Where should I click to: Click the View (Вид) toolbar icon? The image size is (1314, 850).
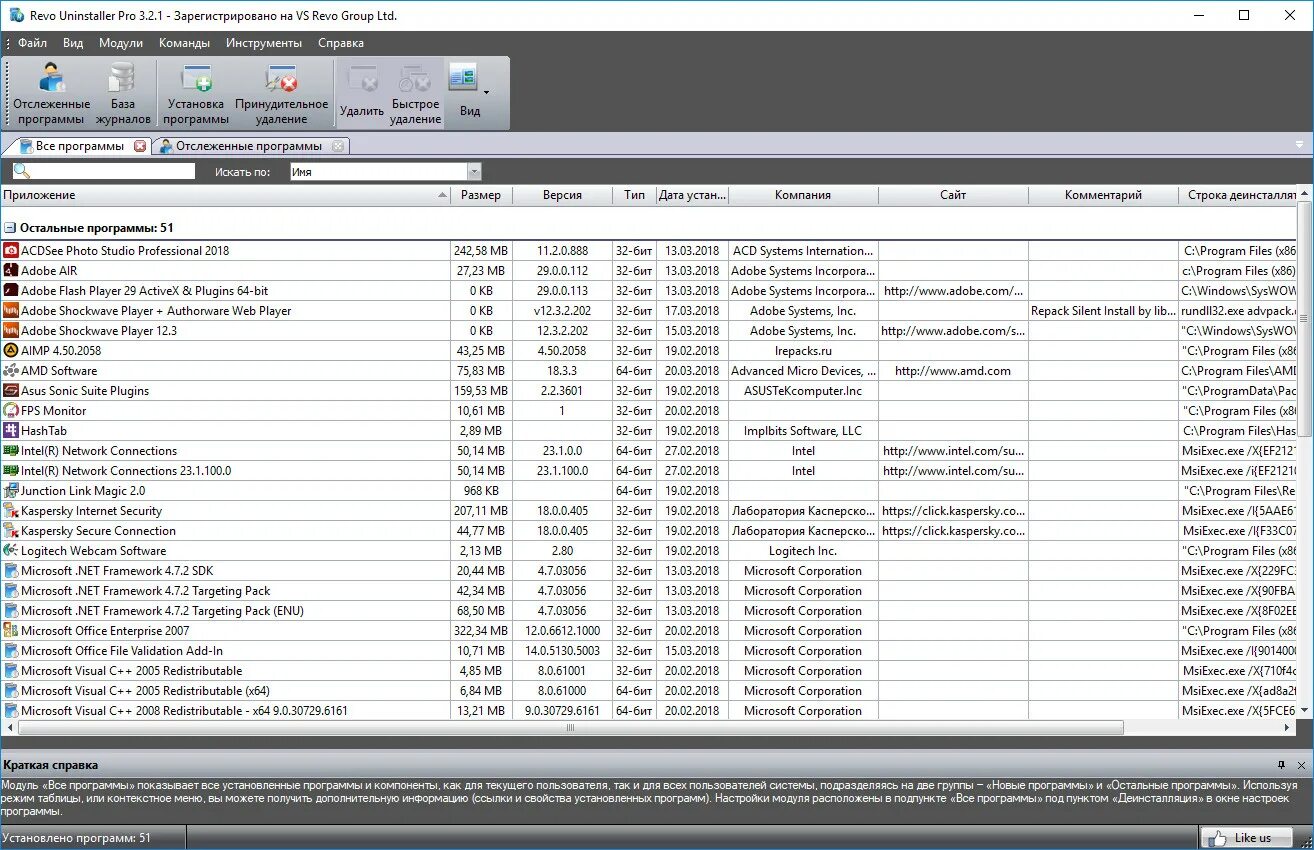(x=464, y=91)
